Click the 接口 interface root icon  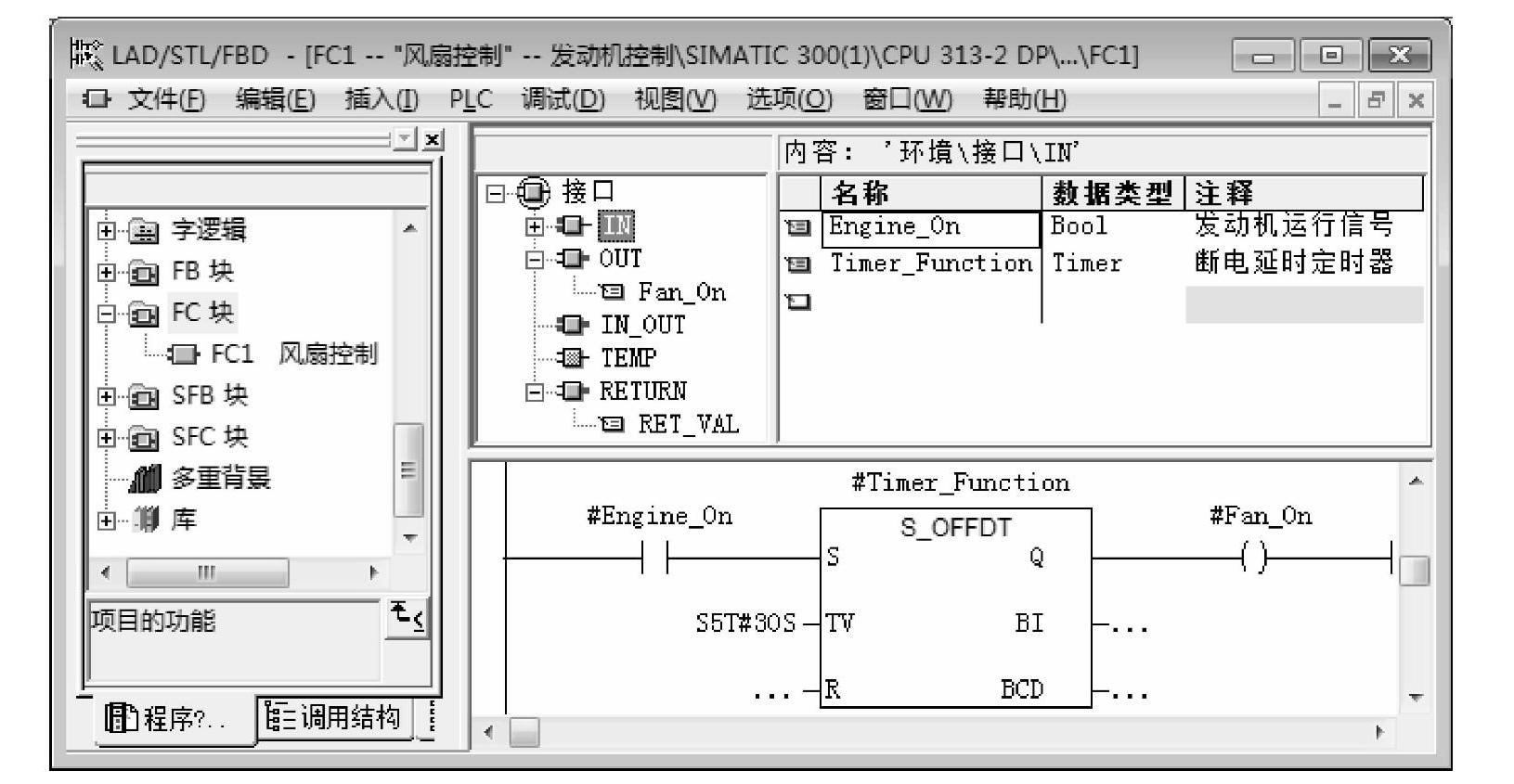click(533, 192)
